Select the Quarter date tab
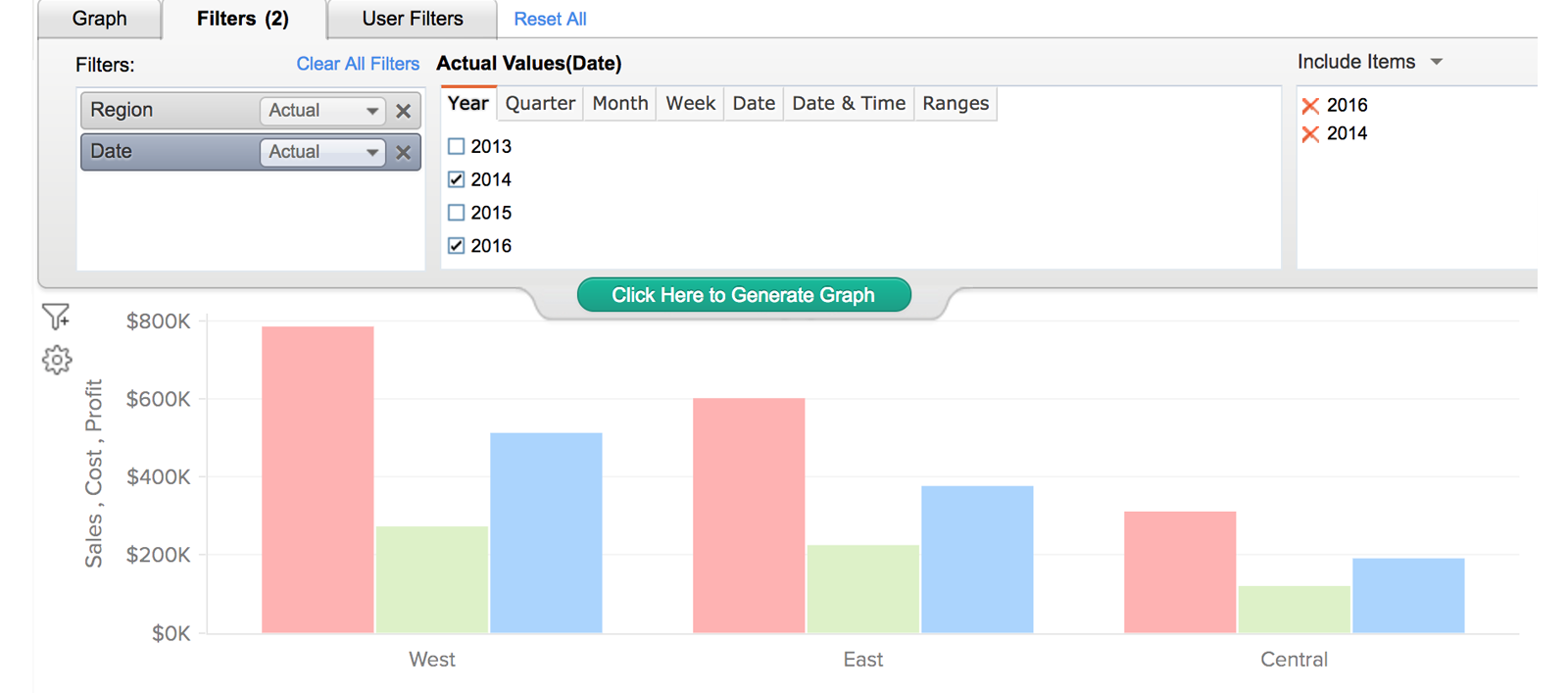 pos(540,104)
